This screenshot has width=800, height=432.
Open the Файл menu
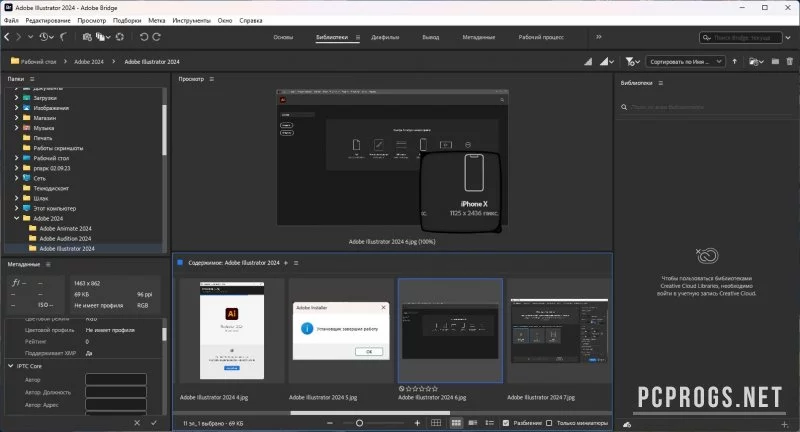(11, 20)
